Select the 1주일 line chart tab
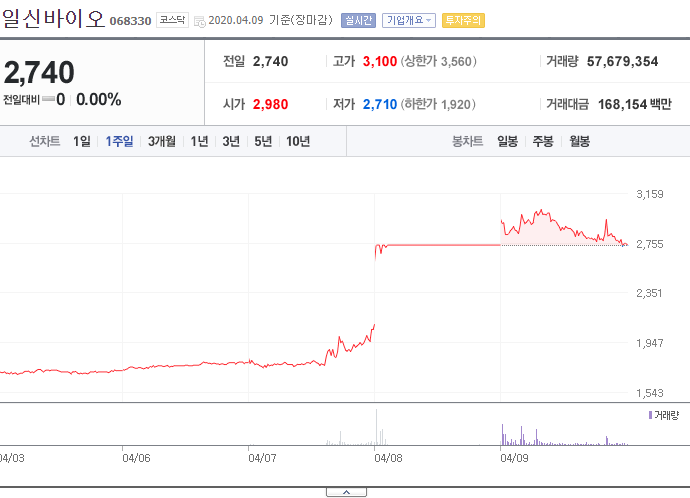The image size is (690, 498). (119, 141)
